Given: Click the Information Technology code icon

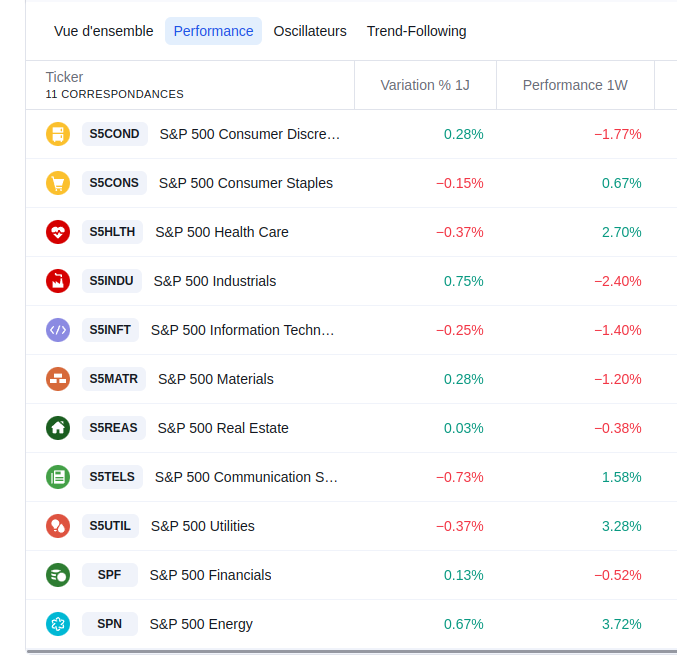Looking at the screenshot, I should click(x=58, y=330).
